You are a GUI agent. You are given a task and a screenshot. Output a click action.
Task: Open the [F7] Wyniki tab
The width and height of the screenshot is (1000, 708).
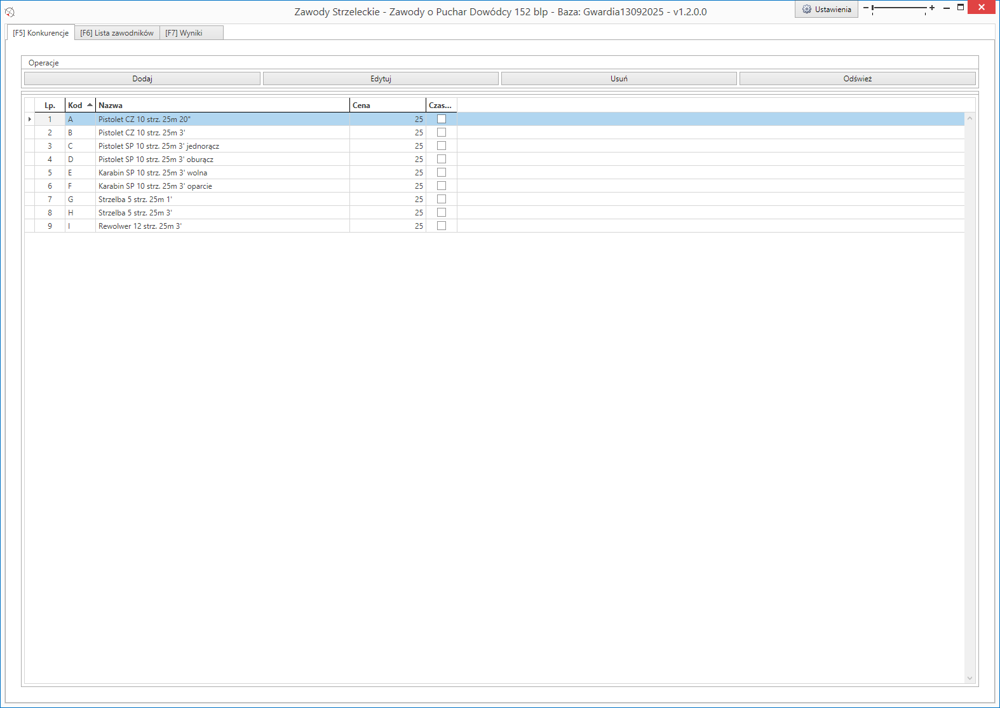(x=184, y=33)
